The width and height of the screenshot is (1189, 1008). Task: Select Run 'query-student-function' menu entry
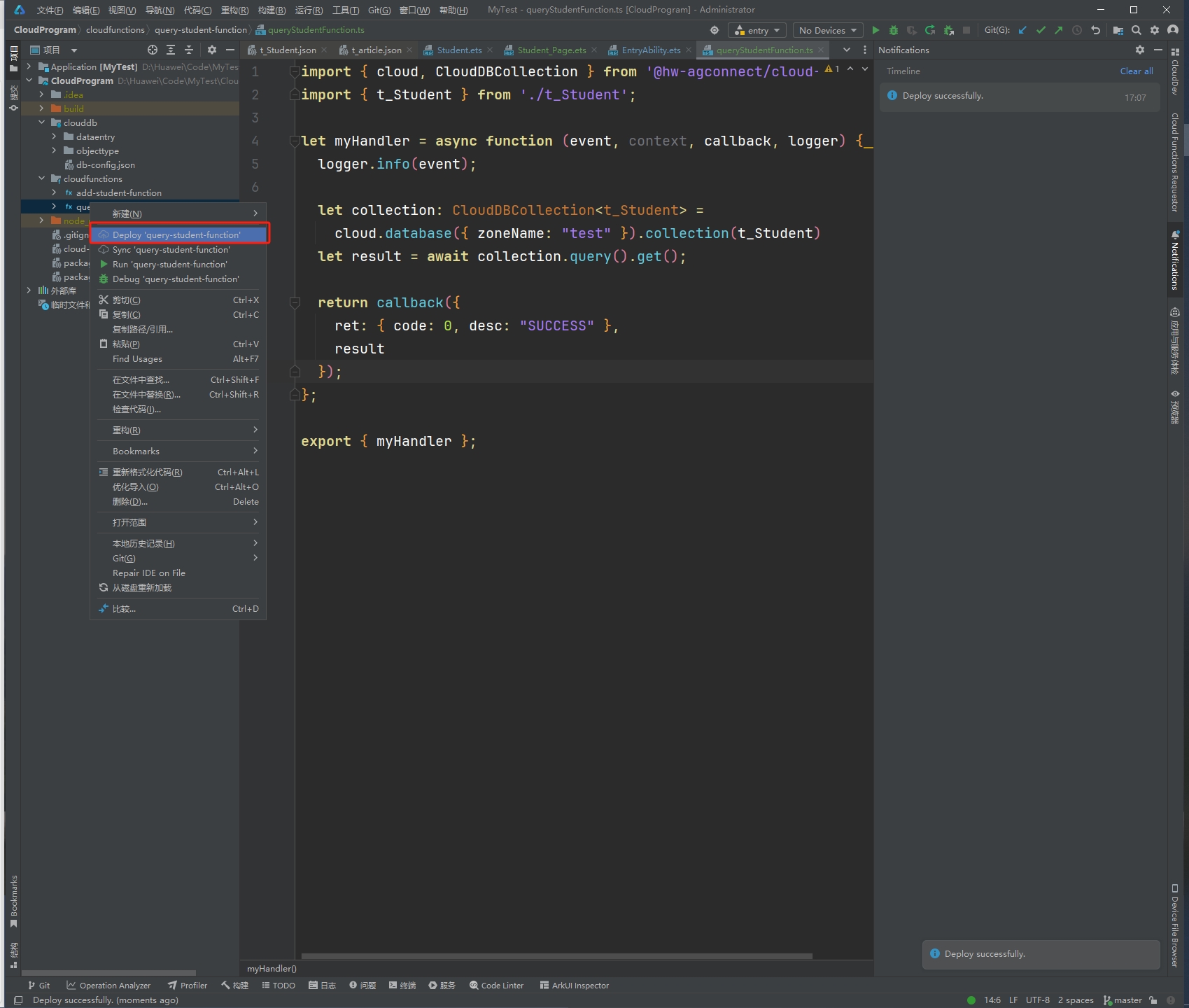179,264
